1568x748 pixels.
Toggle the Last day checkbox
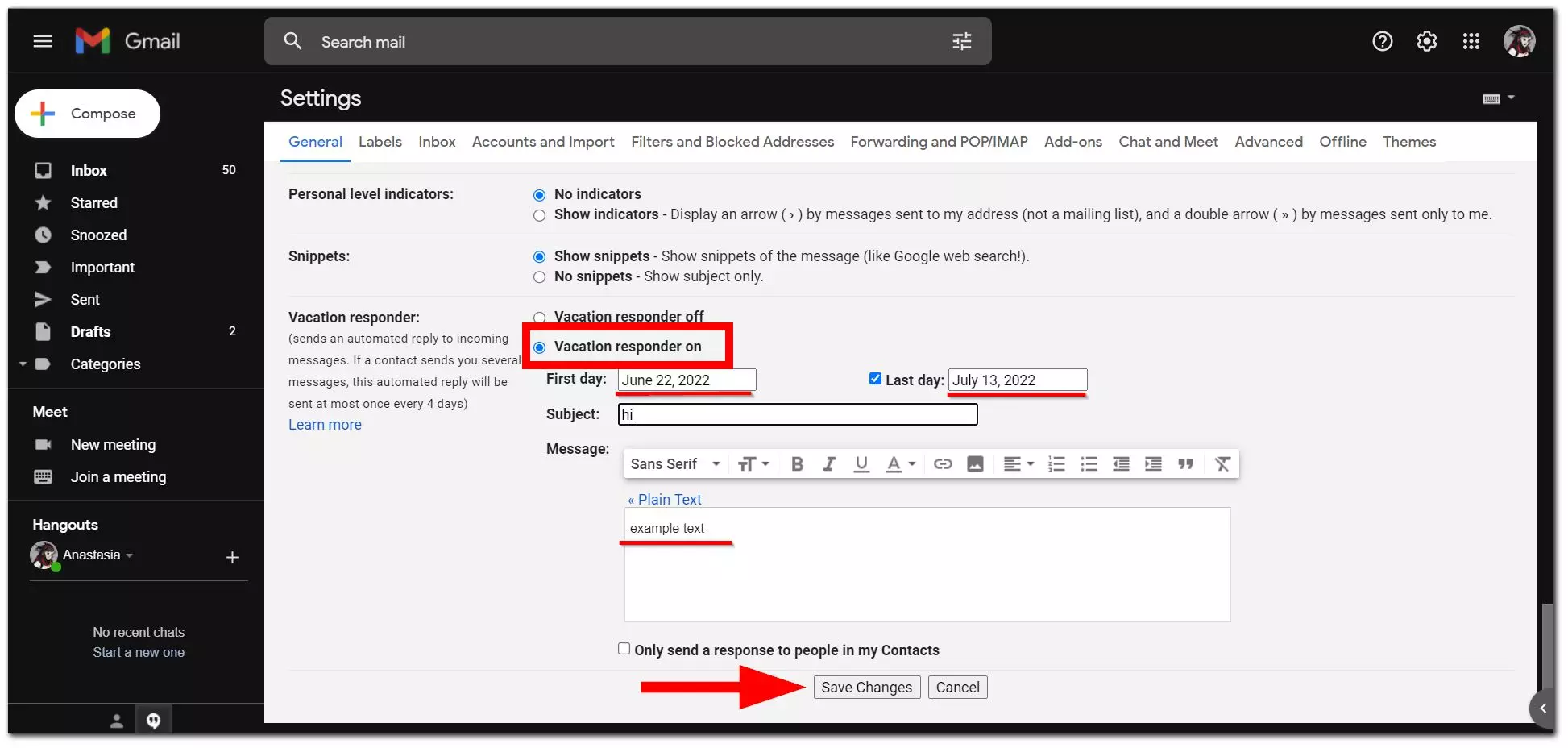[875, 379]
